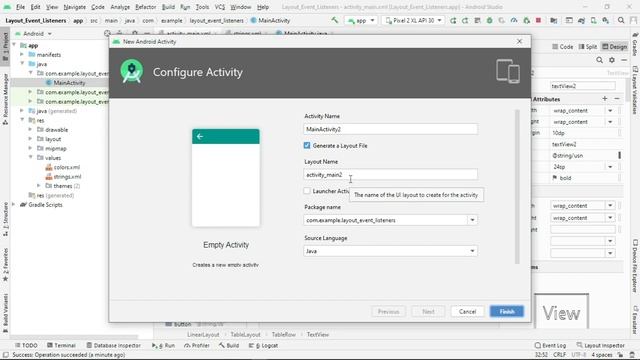Open the app run configuration dropdown
Screen dimensions: 640x360
361,20
